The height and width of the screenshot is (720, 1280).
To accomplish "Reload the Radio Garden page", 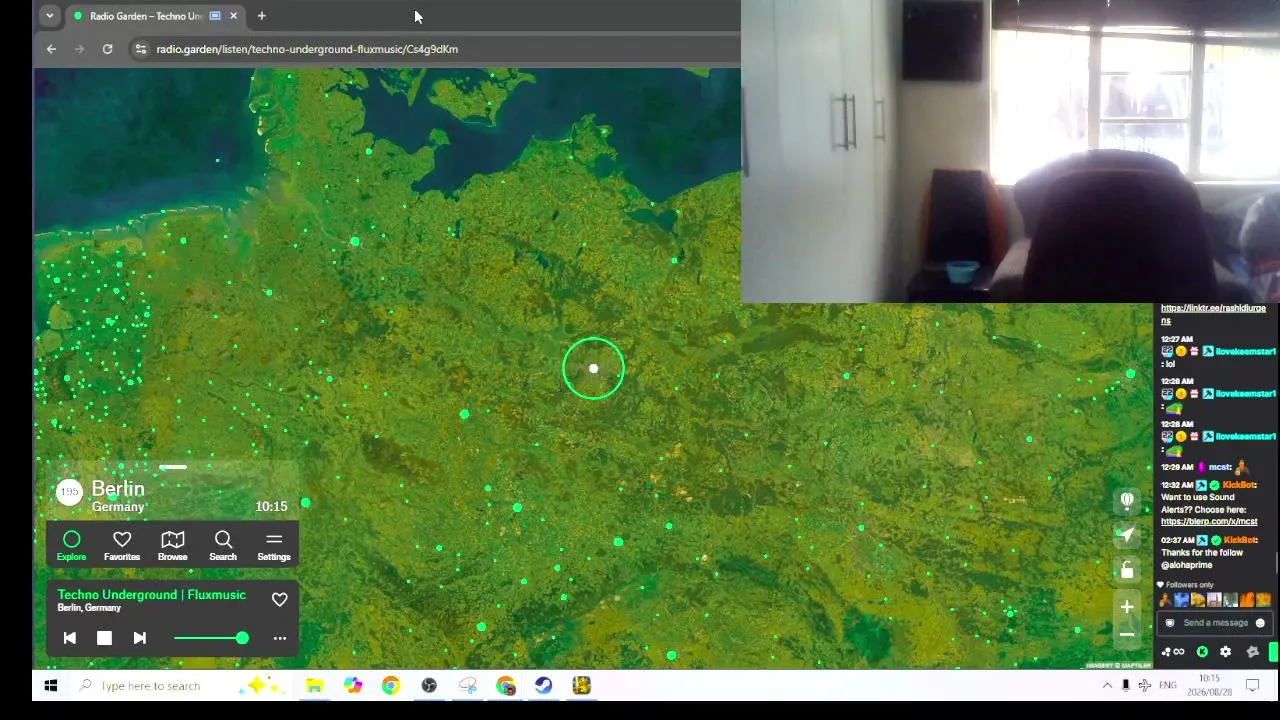I will pyautogui.click(x=107, y=49).
